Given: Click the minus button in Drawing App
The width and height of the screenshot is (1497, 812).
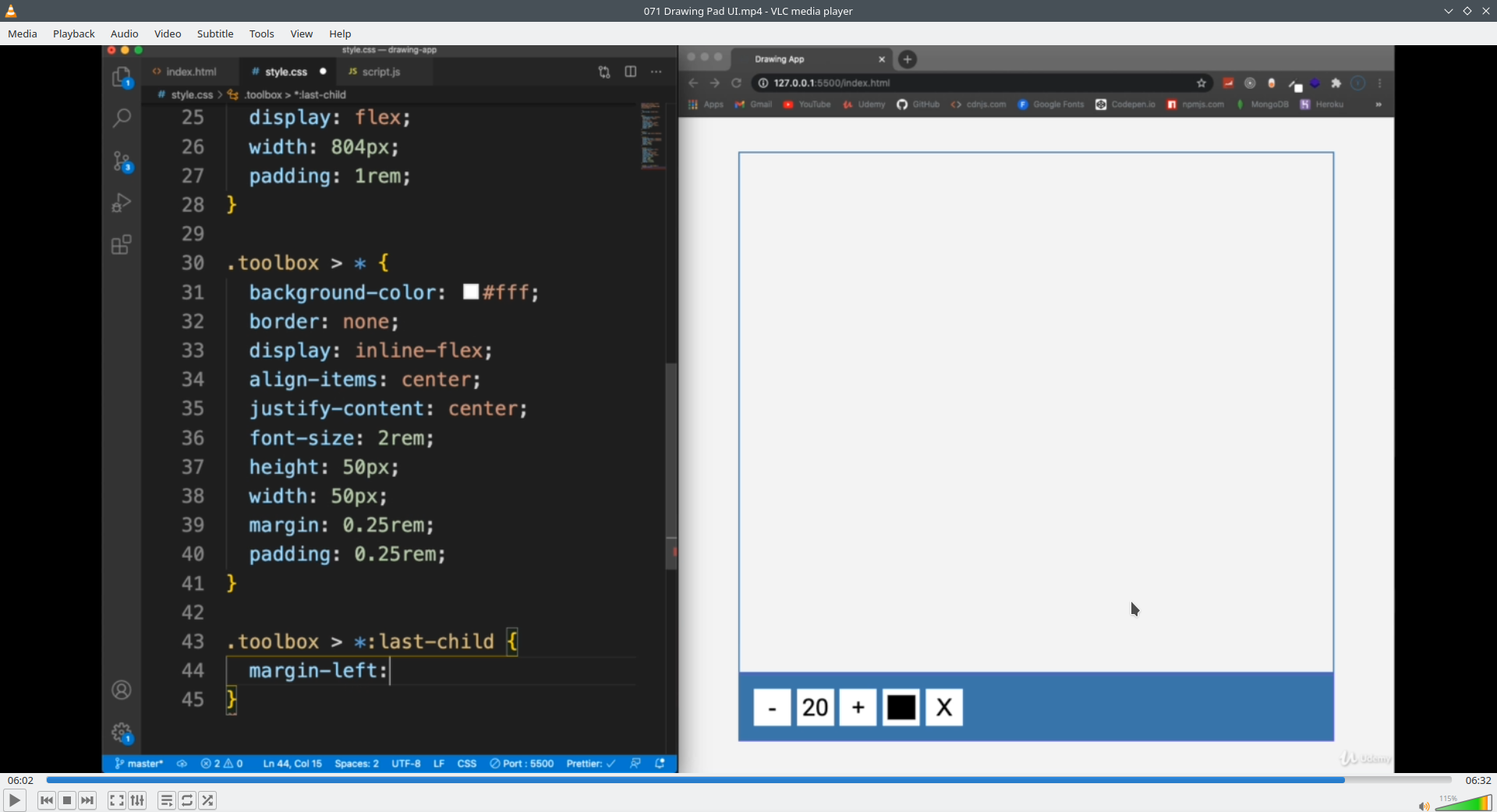Looking at the screenshot, I should (773, 708).
